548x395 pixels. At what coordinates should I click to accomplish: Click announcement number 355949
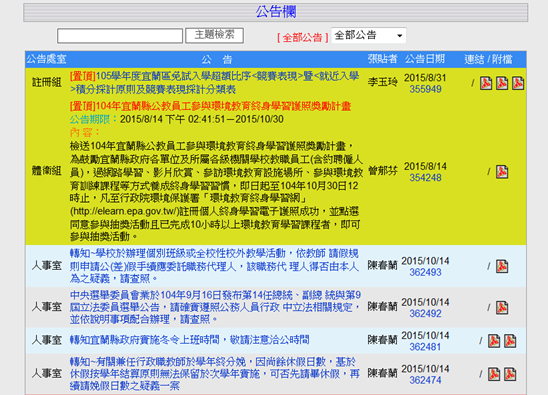425,89
